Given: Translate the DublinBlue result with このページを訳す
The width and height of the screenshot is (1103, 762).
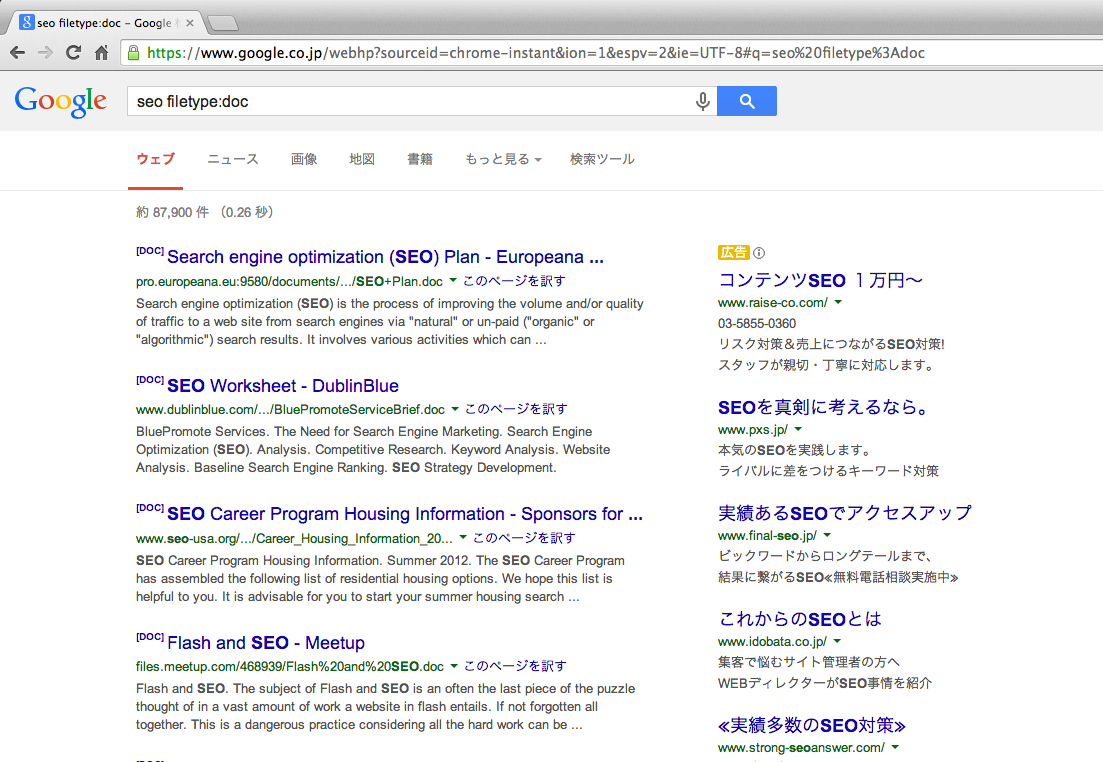Looking at the screenshot, I should point(516,409).
